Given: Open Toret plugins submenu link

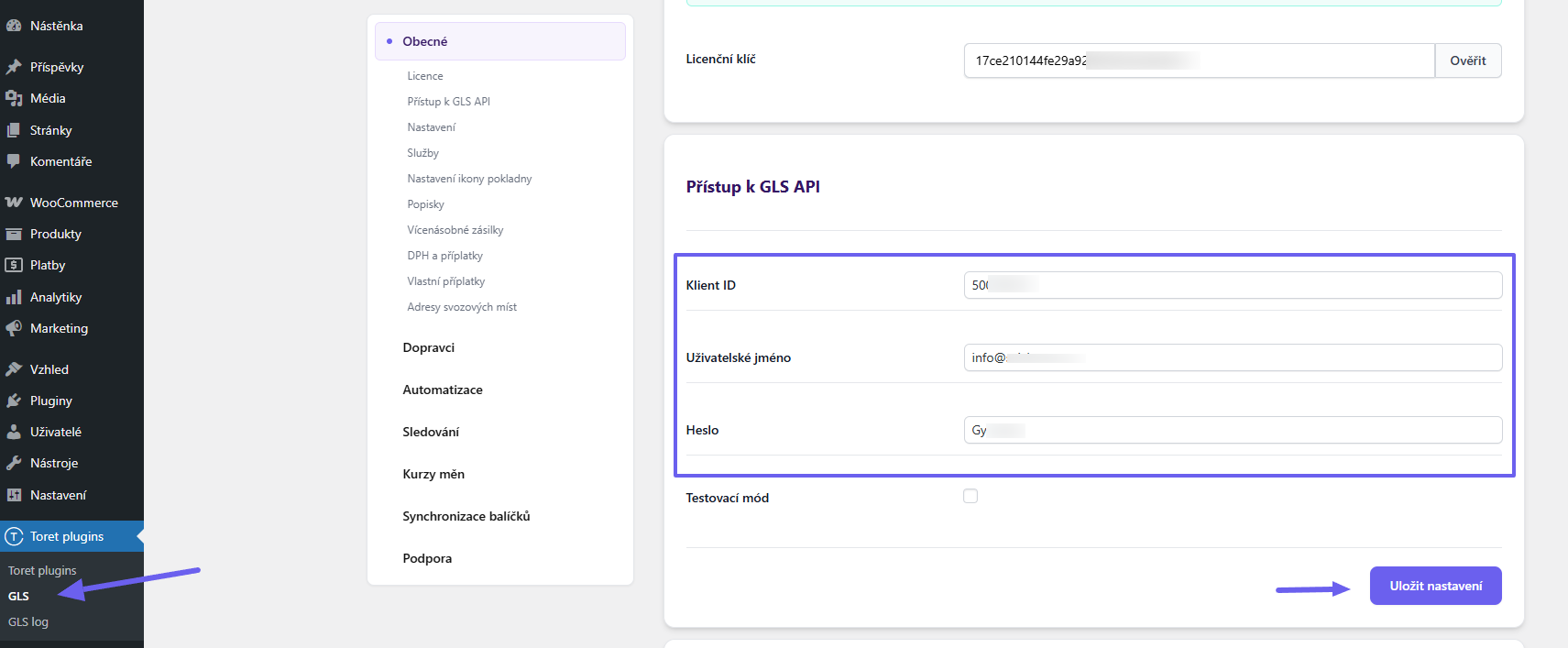Looking at the screenshot, I should (42, 570).
